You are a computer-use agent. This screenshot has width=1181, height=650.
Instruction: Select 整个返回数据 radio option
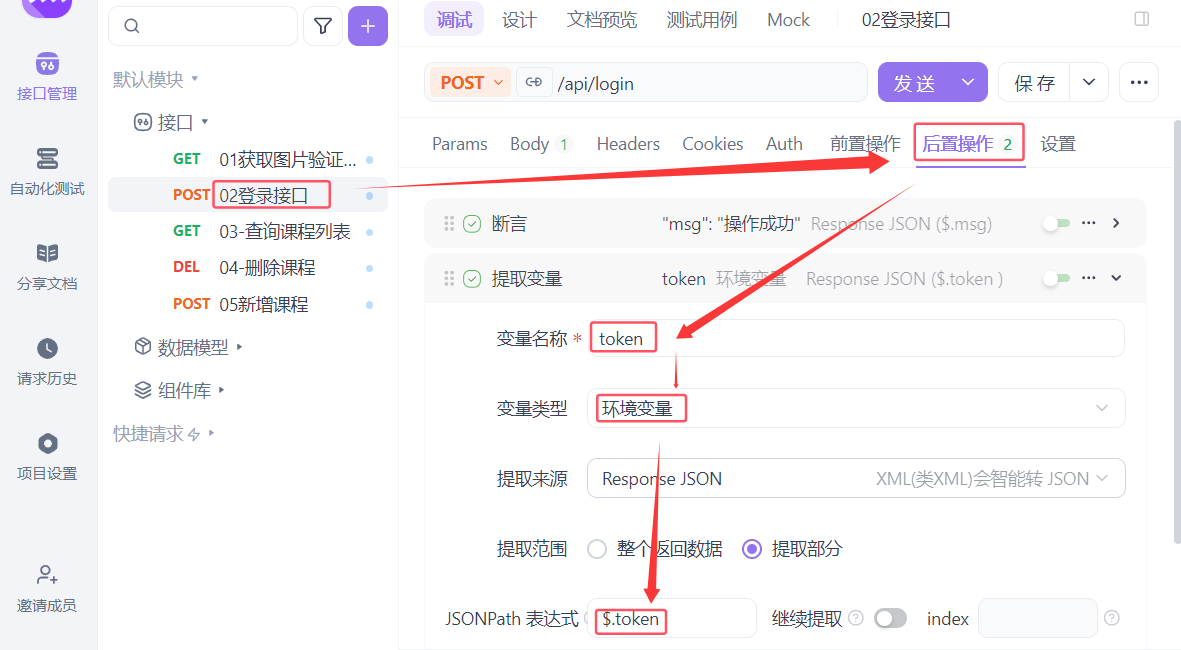click(597, 549)
